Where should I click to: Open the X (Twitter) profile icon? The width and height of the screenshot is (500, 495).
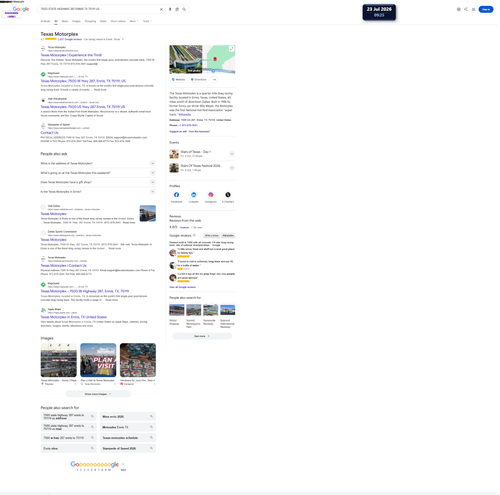coord(228,195)
